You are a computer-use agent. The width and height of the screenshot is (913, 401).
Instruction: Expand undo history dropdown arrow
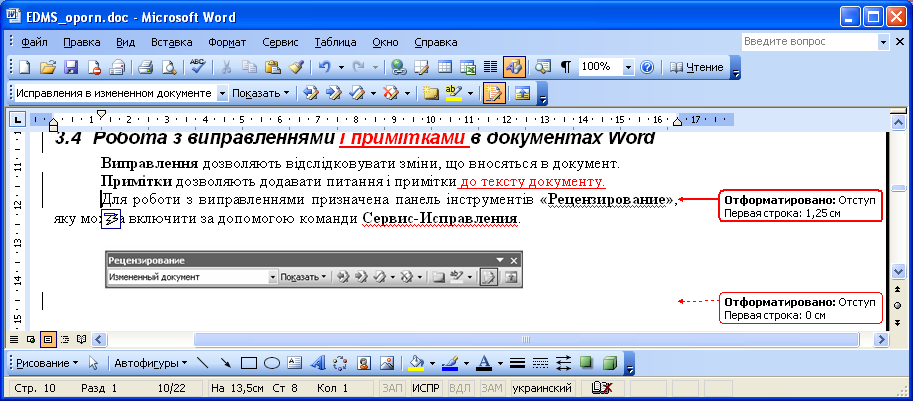(341, 67)
